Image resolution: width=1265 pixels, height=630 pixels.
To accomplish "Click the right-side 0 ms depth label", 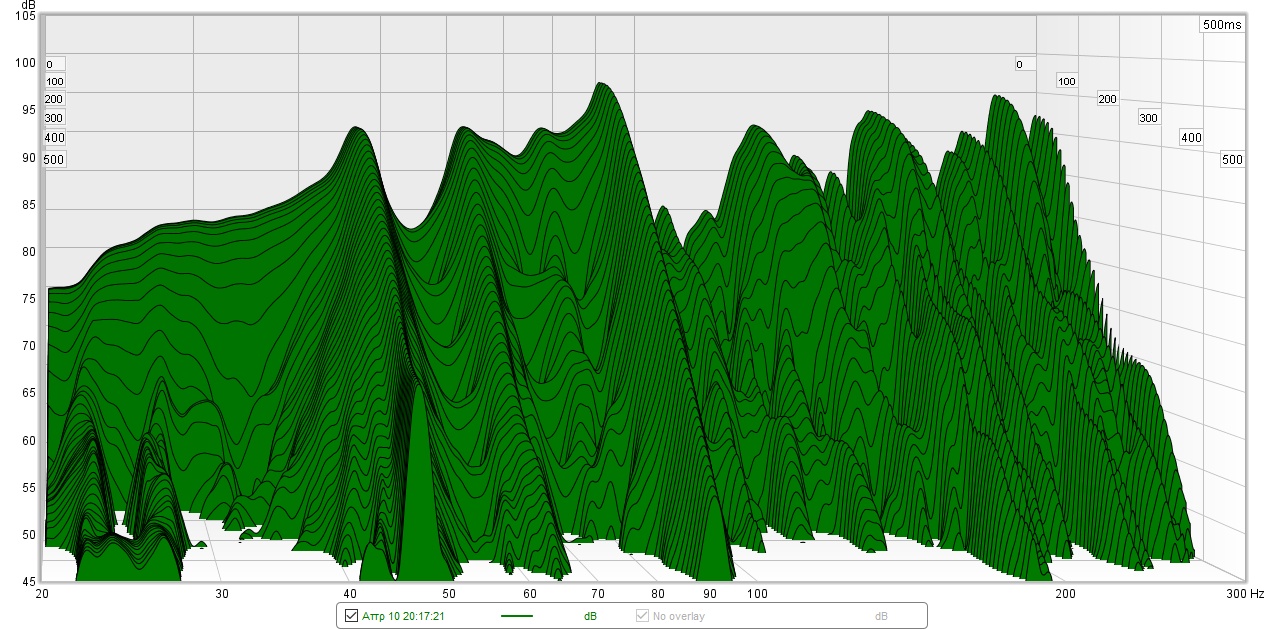I will (x=1019, y=64).
